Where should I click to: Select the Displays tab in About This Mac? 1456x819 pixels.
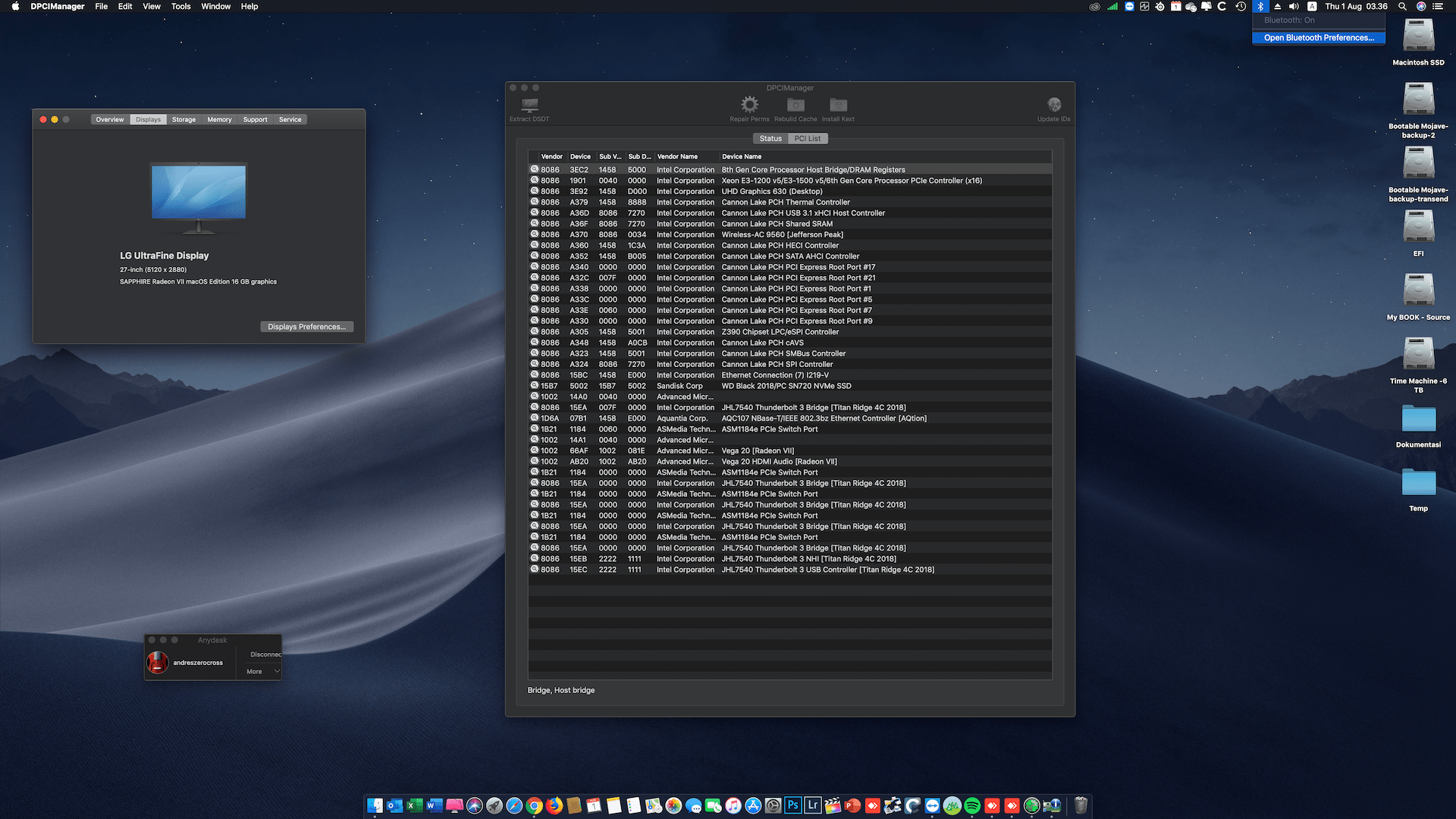tap(148, 120)
